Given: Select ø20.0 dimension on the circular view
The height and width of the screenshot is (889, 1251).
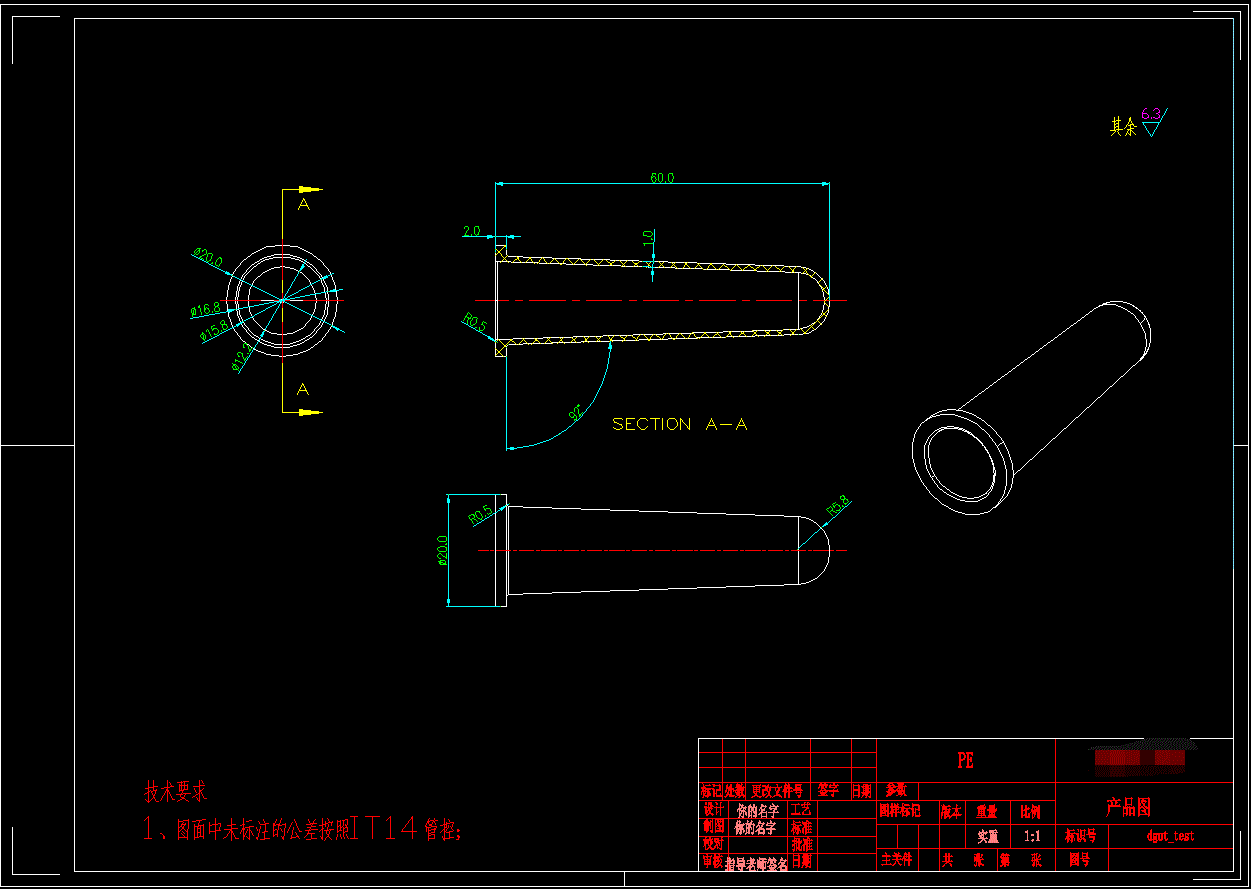Looking at the screenshot, I should pos(209,259).
